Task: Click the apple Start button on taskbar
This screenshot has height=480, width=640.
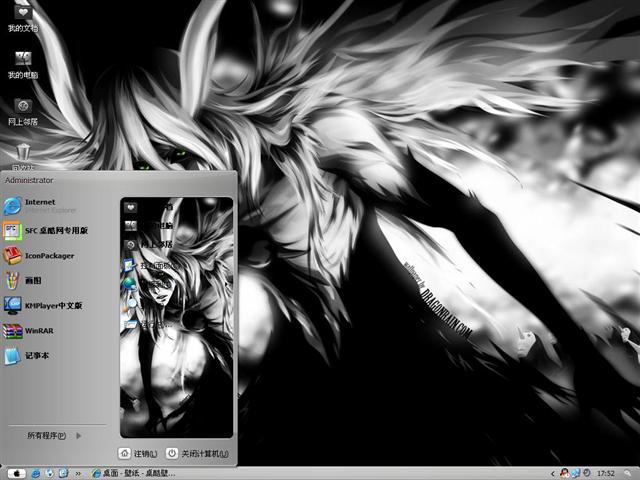Action: (x=16, y=473)
